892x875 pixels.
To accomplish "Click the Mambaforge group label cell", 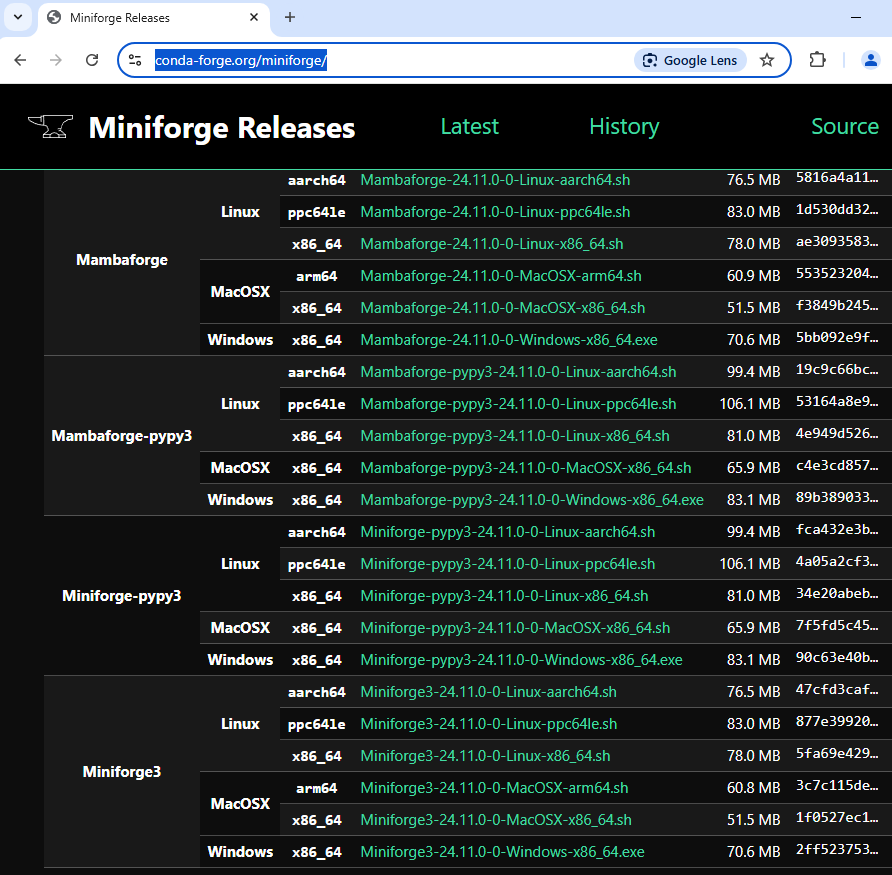I will 122,260.
